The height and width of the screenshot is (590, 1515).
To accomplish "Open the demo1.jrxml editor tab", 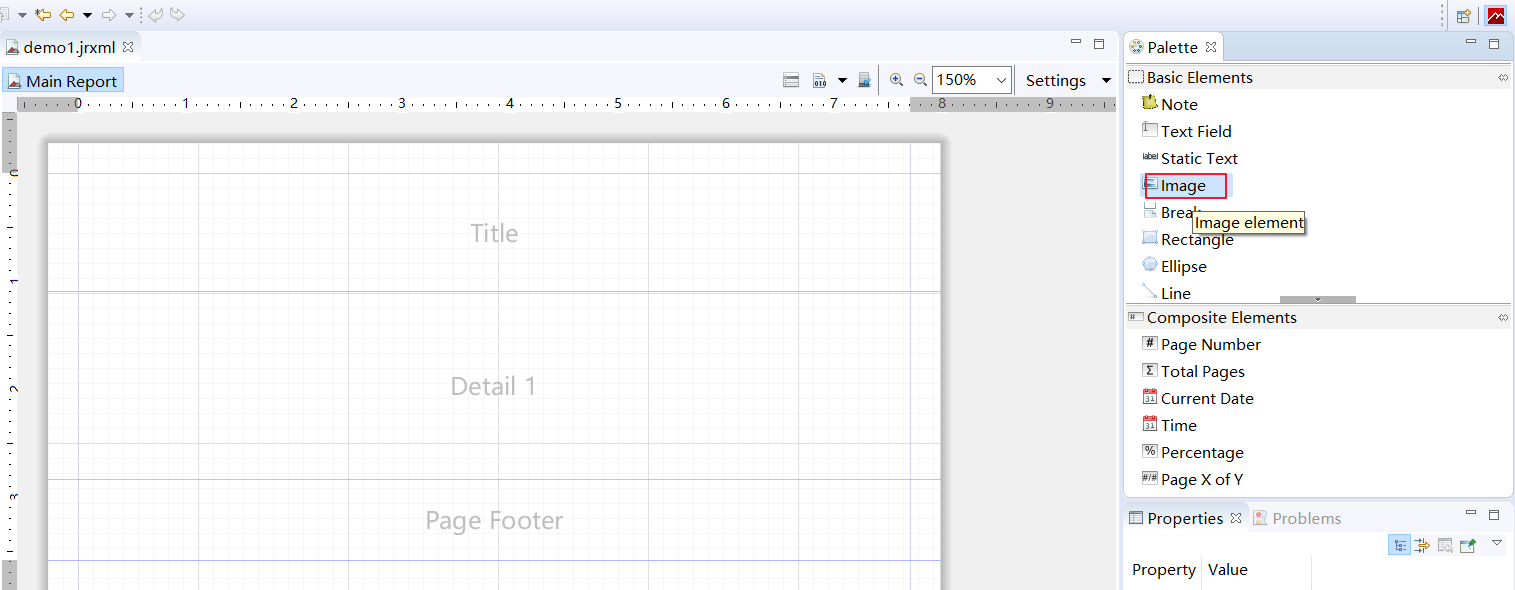I will (x=69, y=47).
